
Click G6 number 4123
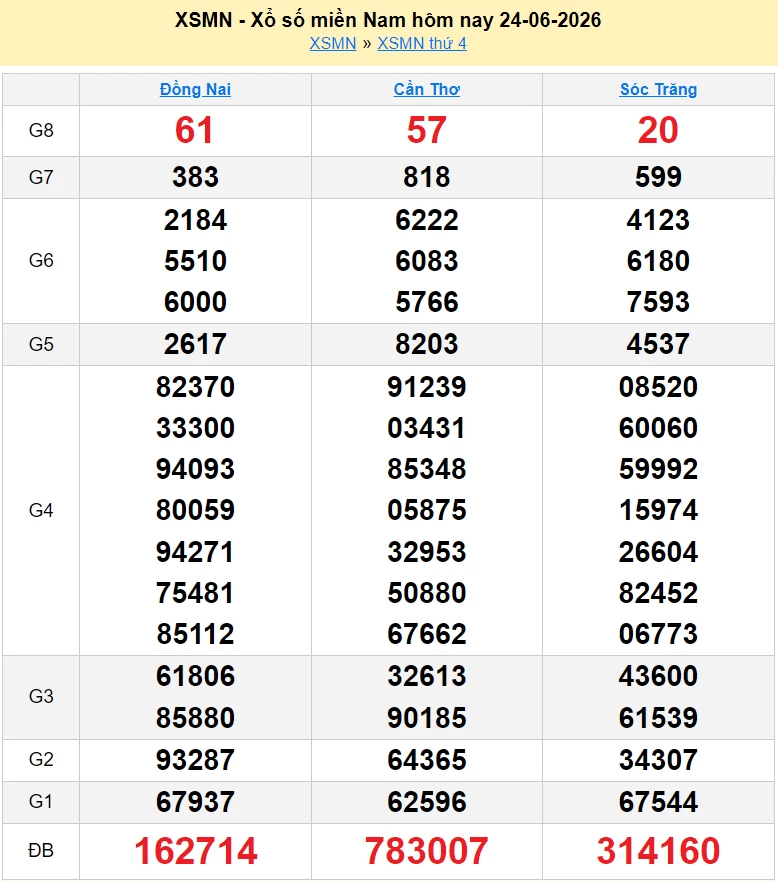pos(658,220)
